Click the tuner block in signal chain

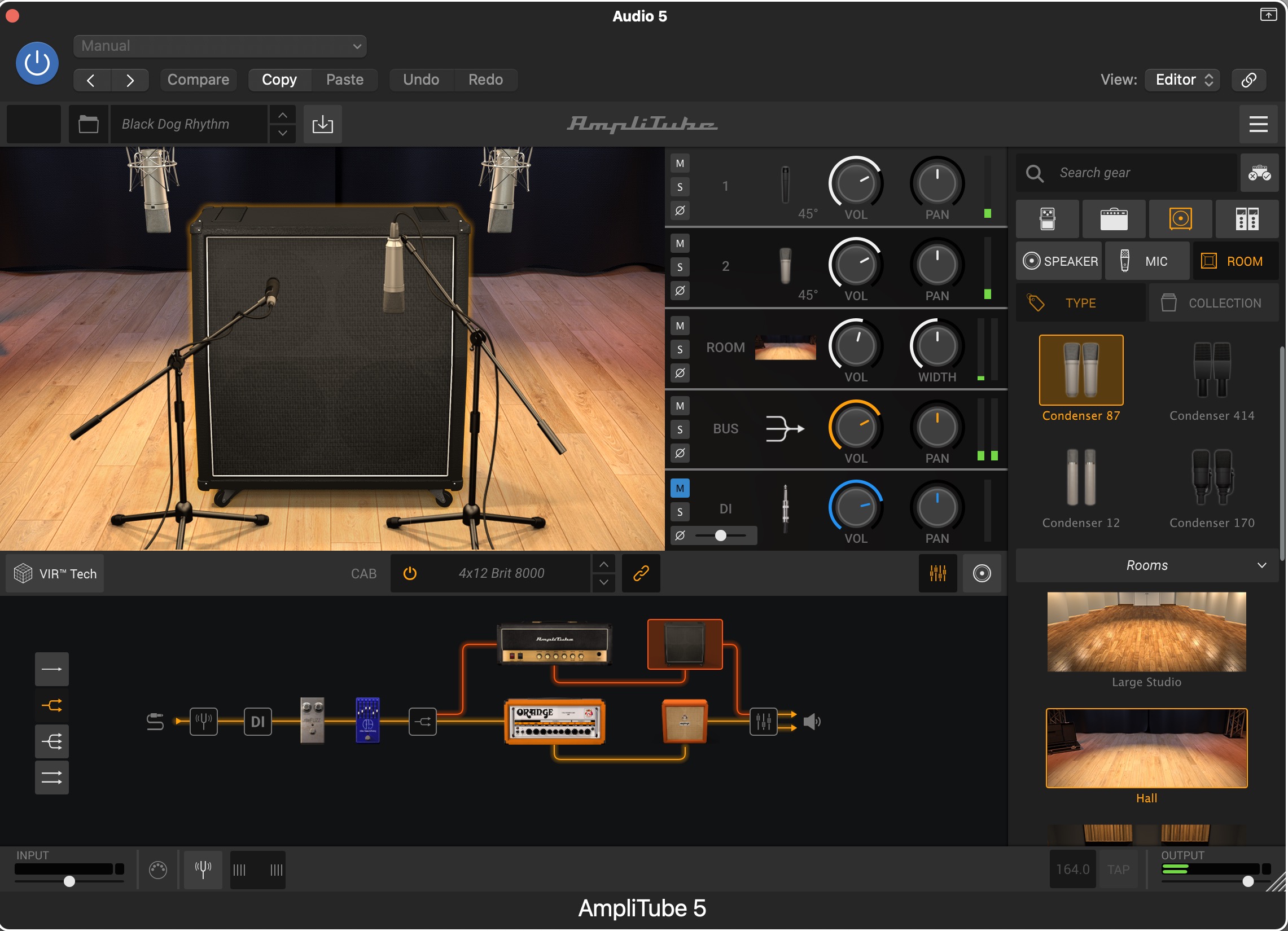pyautogui.click(x=203, y=722)
